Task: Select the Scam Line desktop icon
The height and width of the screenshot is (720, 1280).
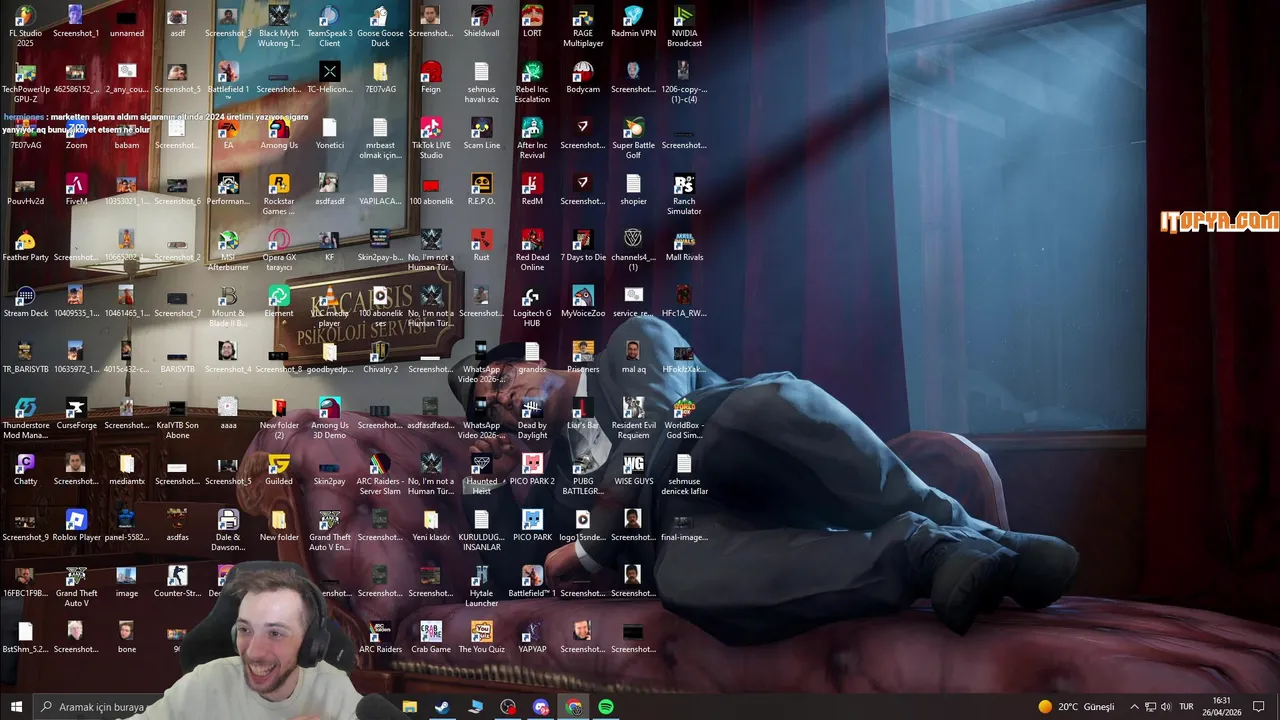Action: point(481,133)
